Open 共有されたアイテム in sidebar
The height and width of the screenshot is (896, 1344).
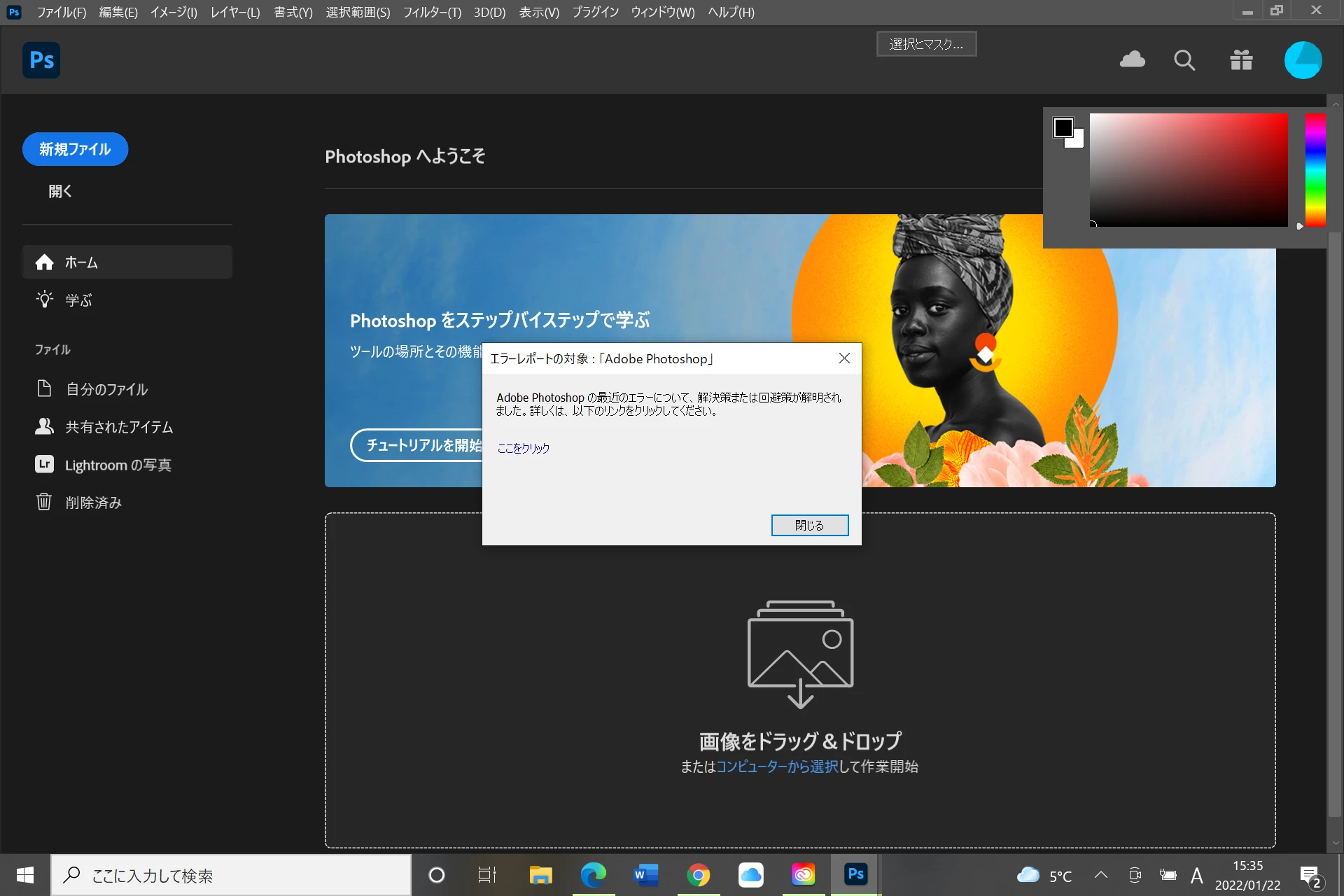(118, 427)
